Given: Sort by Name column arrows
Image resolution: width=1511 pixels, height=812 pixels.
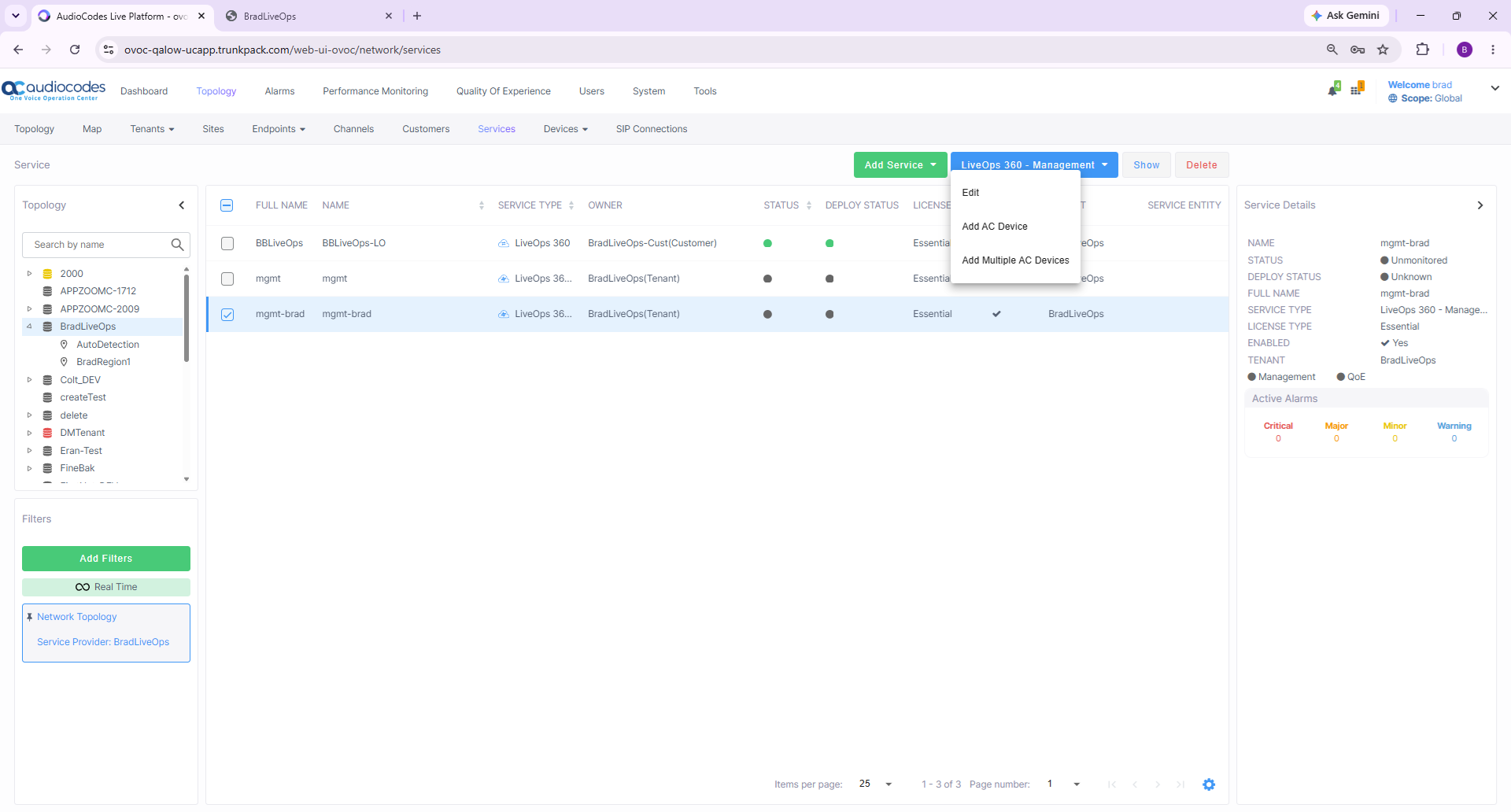Looking at the screenshot, I should click(482, 205).
